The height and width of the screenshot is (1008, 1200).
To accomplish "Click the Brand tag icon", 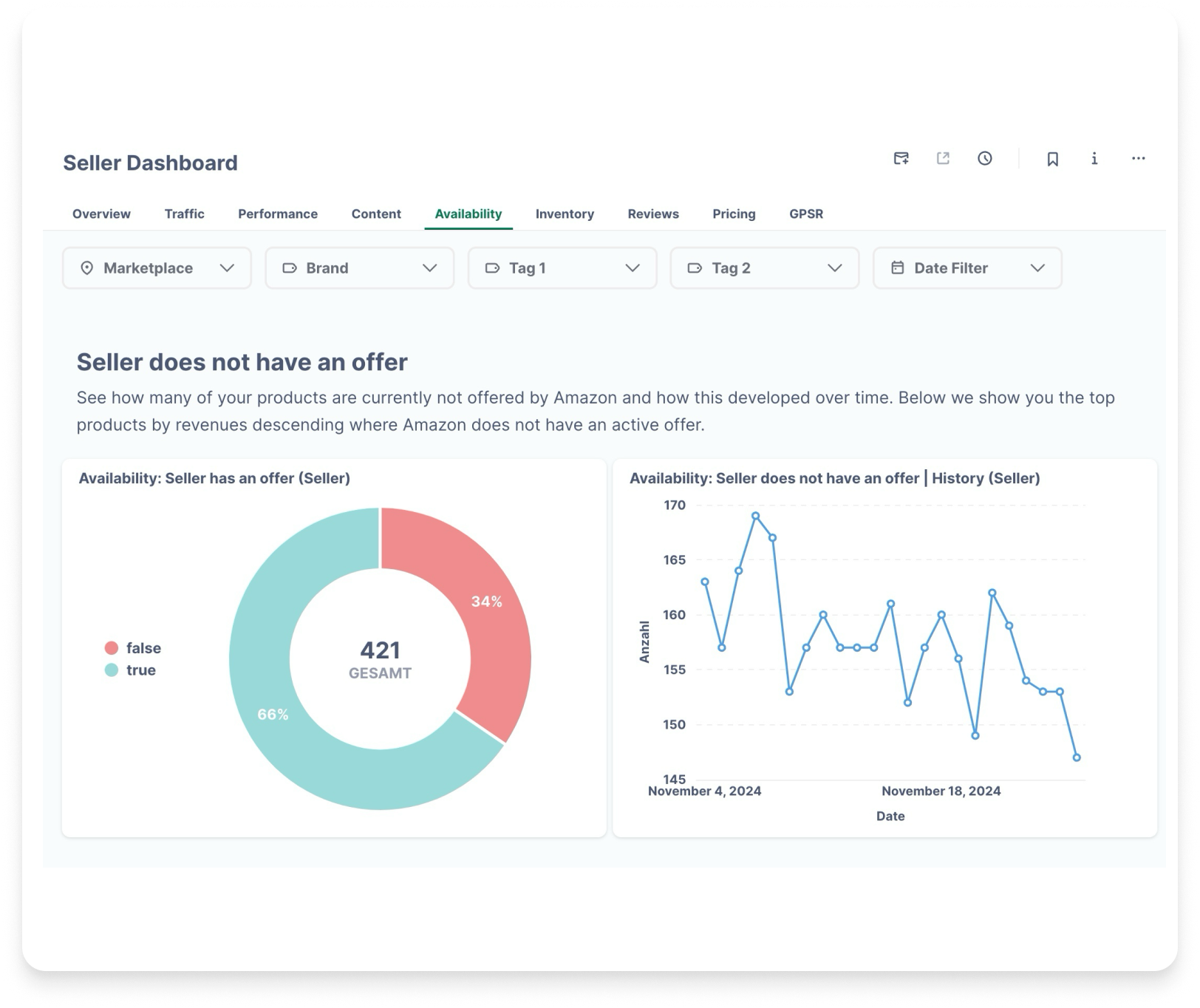I will pos(290,268).
